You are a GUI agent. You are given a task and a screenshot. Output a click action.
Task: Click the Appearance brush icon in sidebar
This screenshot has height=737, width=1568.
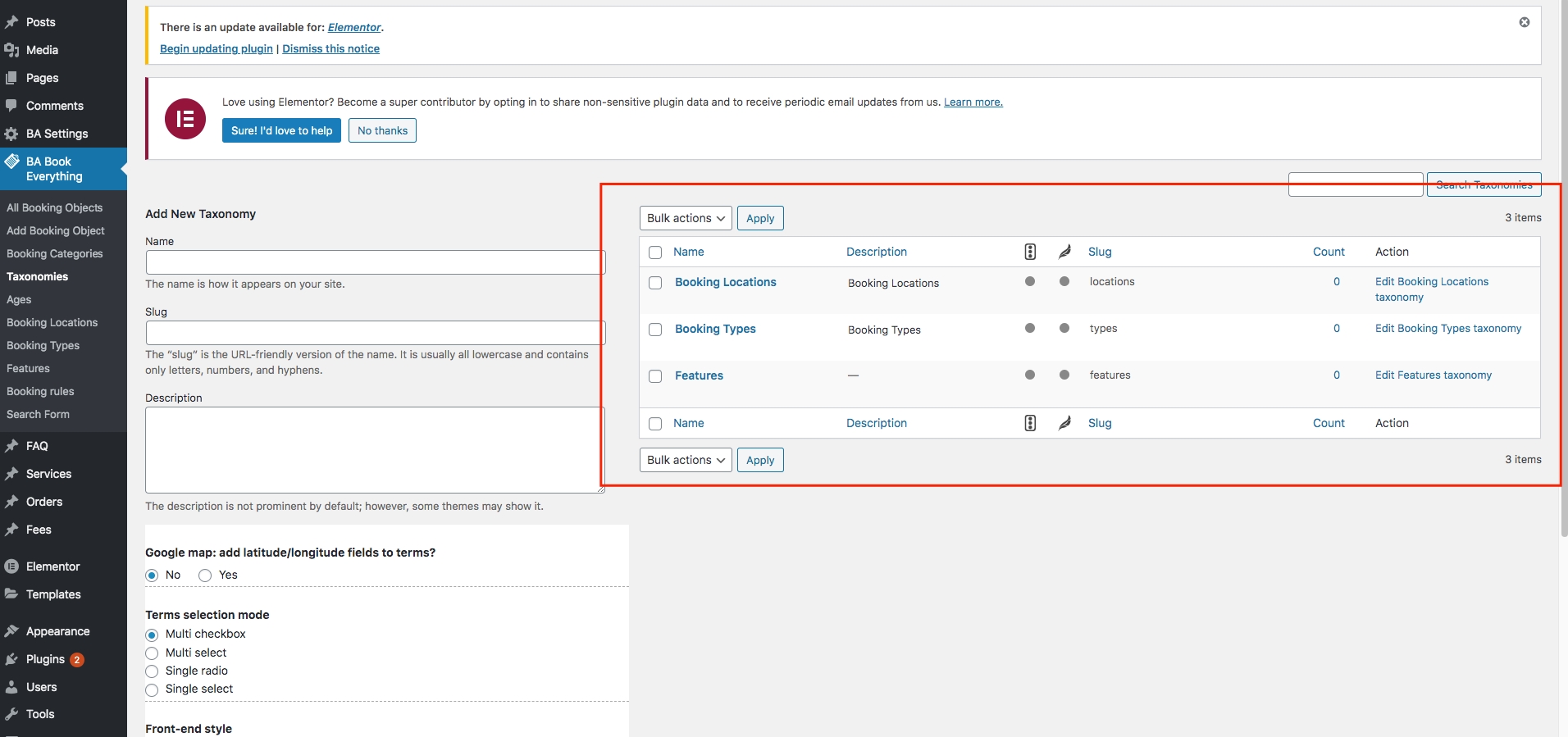coord(11,631)
